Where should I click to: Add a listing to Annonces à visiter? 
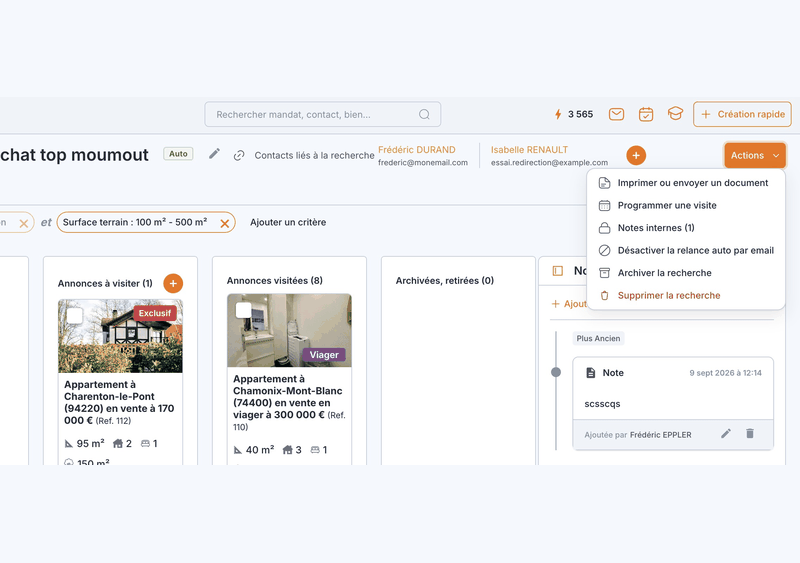173,283
